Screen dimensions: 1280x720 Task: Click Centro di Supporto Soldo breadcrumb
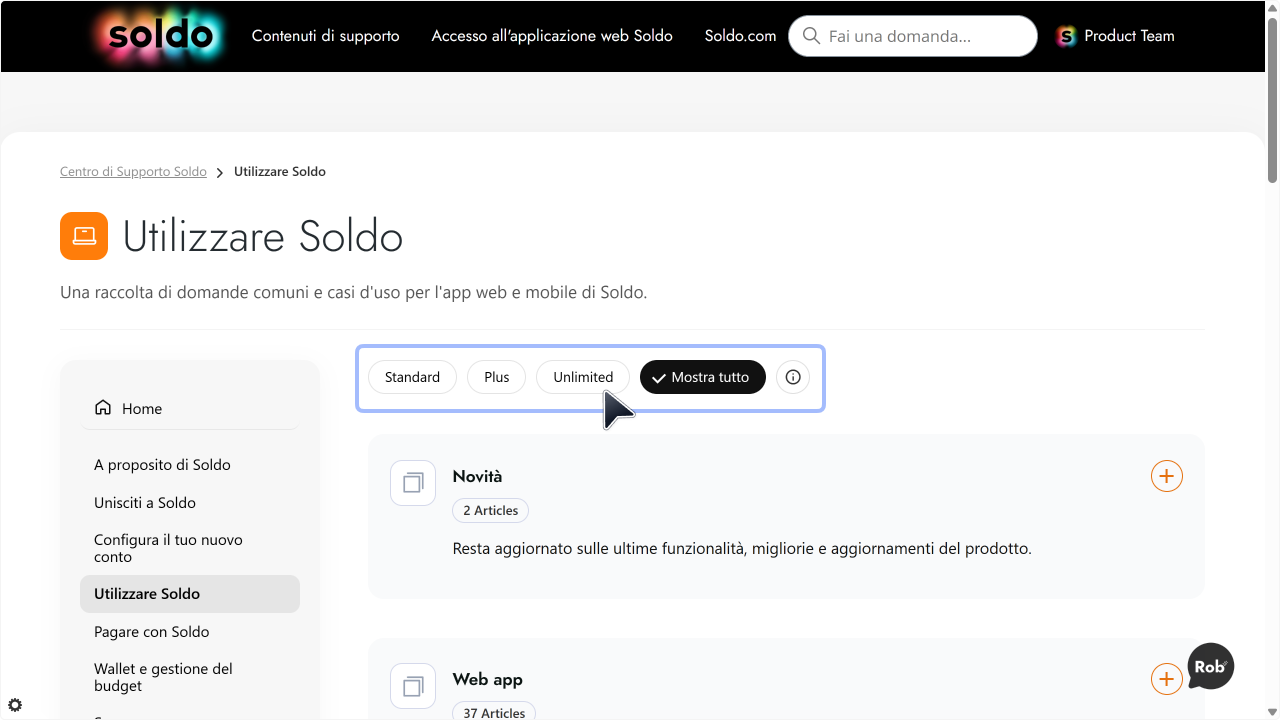click(133, 172)
